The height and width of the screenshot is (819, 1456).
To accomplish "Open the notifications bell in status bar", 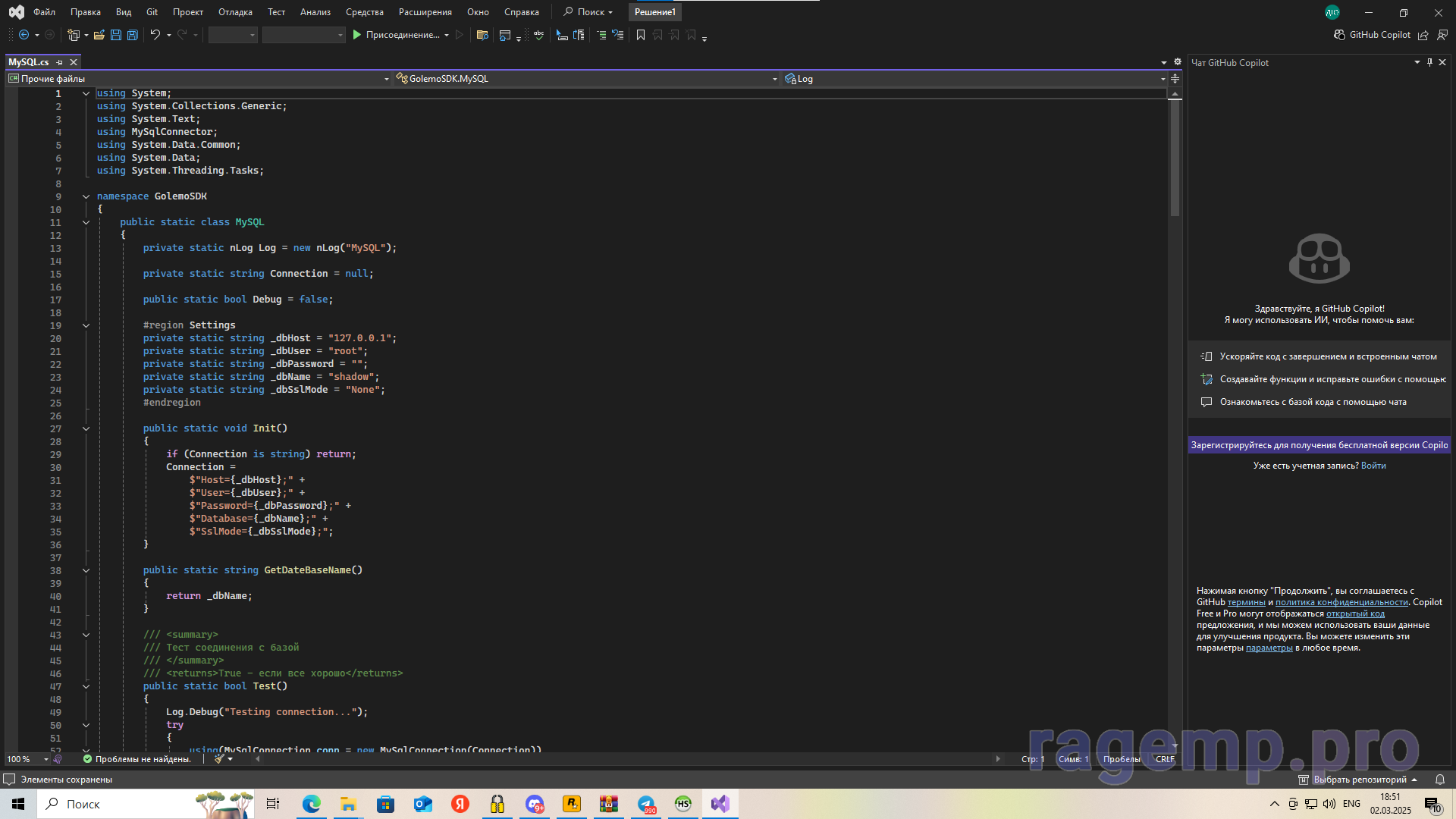I will pos(1439,780).
